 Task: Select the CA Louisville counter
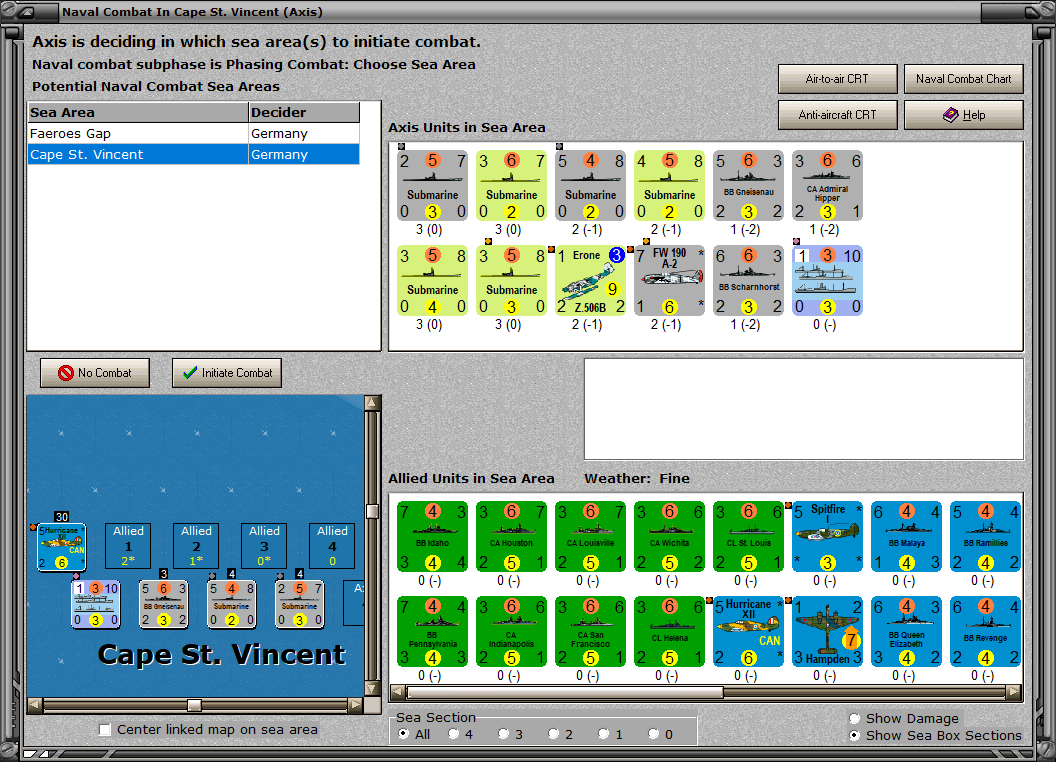pyautogui.click(x=590, y=536)
